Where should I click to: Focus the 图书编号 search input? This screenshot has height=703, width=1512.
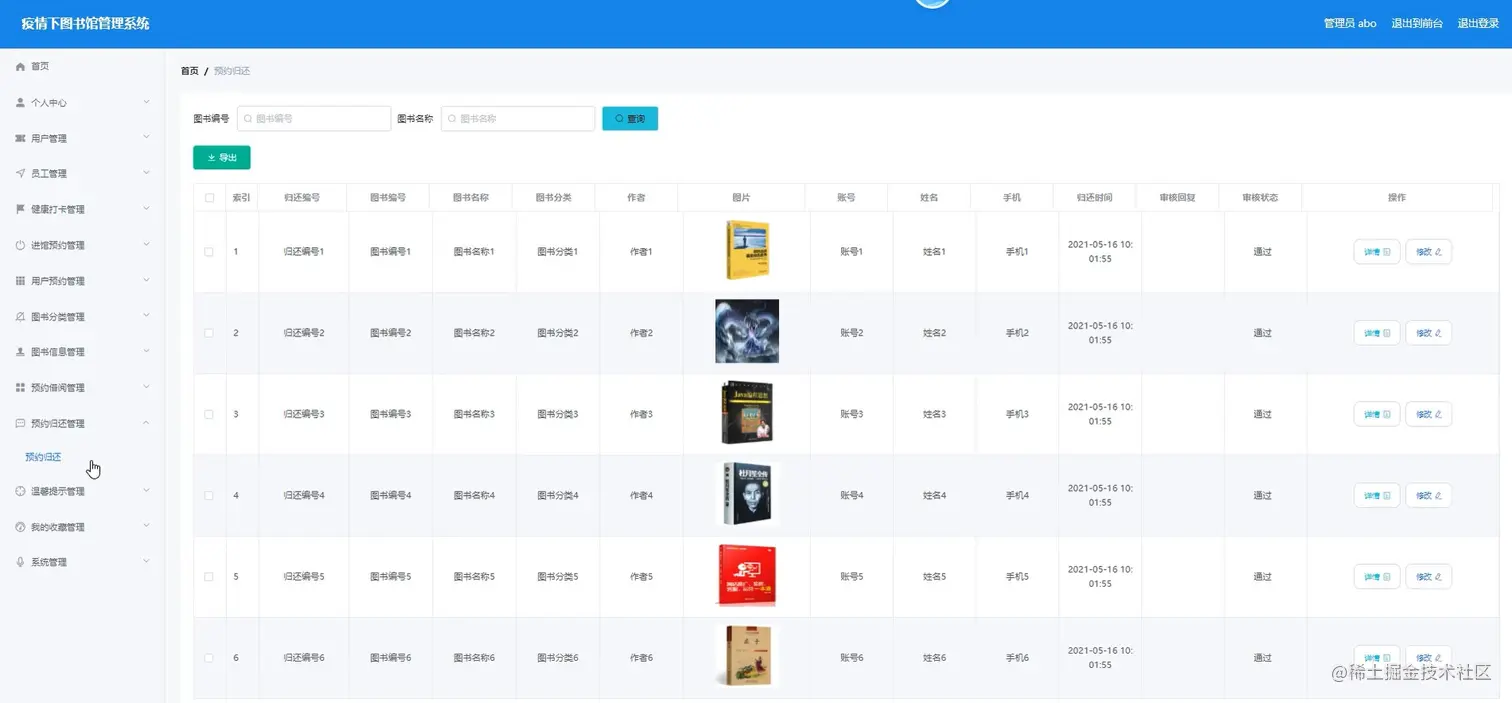[x=314, y=119]
